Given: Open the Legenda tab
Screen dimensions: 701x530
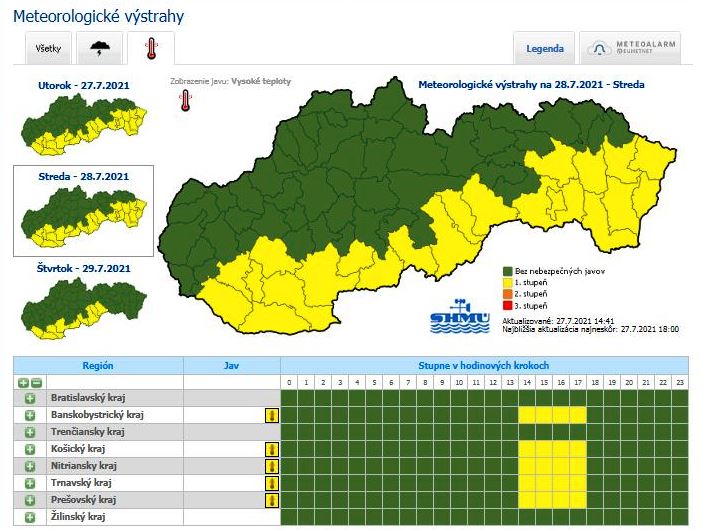Looking at the screenshot, I should (x=544, y=48).
